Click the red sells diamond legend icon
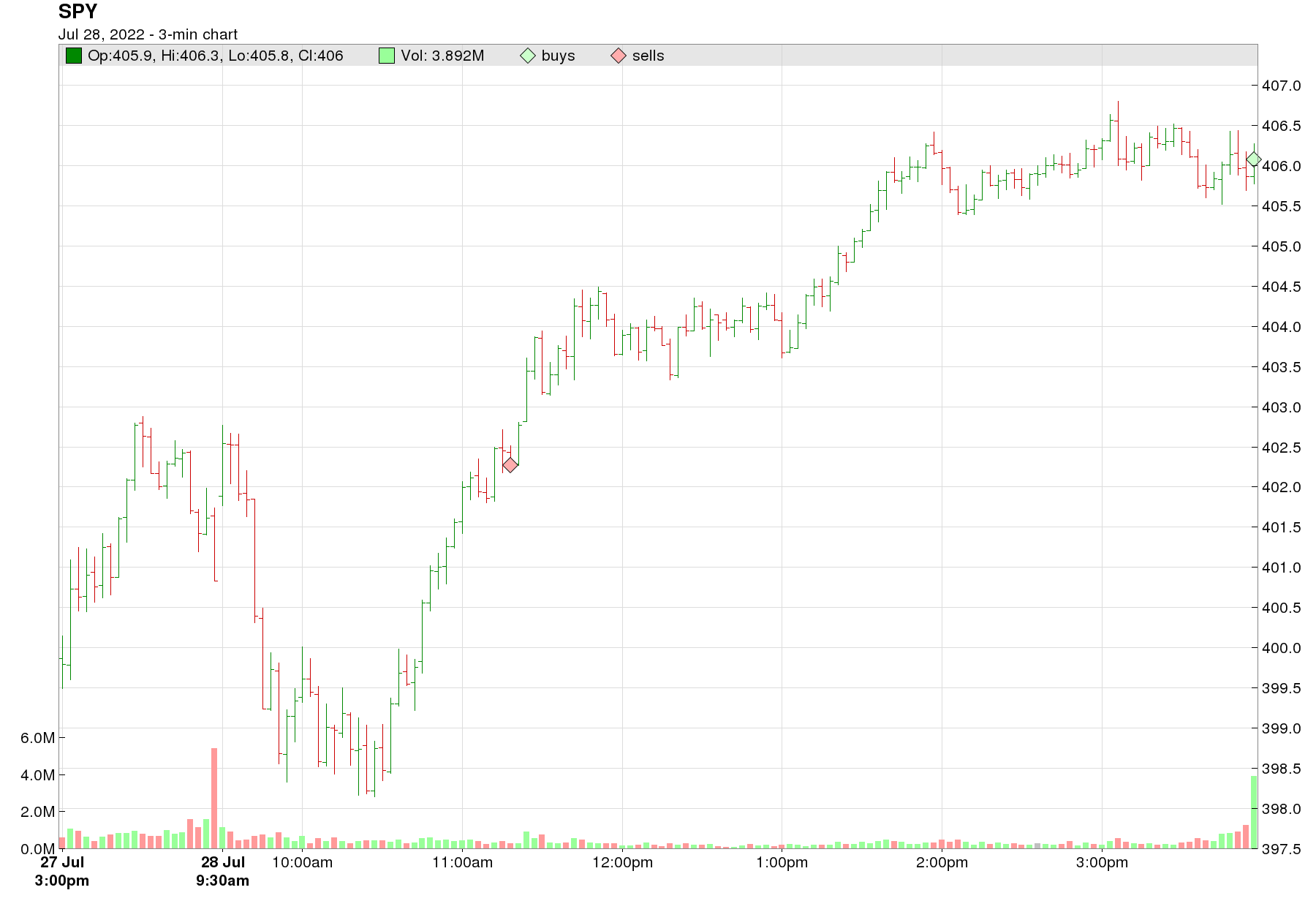This screenshot has height=901, width=1316. pyautogui.click(x=619, y=56)
